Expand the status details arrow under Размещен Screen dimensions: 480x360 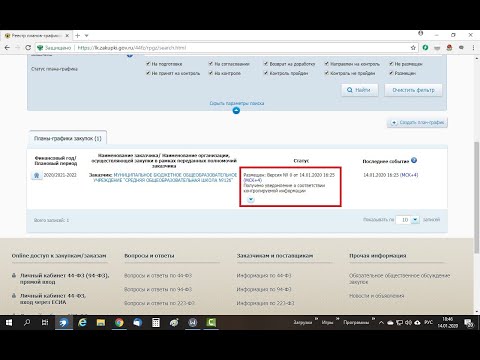[x=251, y=199]
